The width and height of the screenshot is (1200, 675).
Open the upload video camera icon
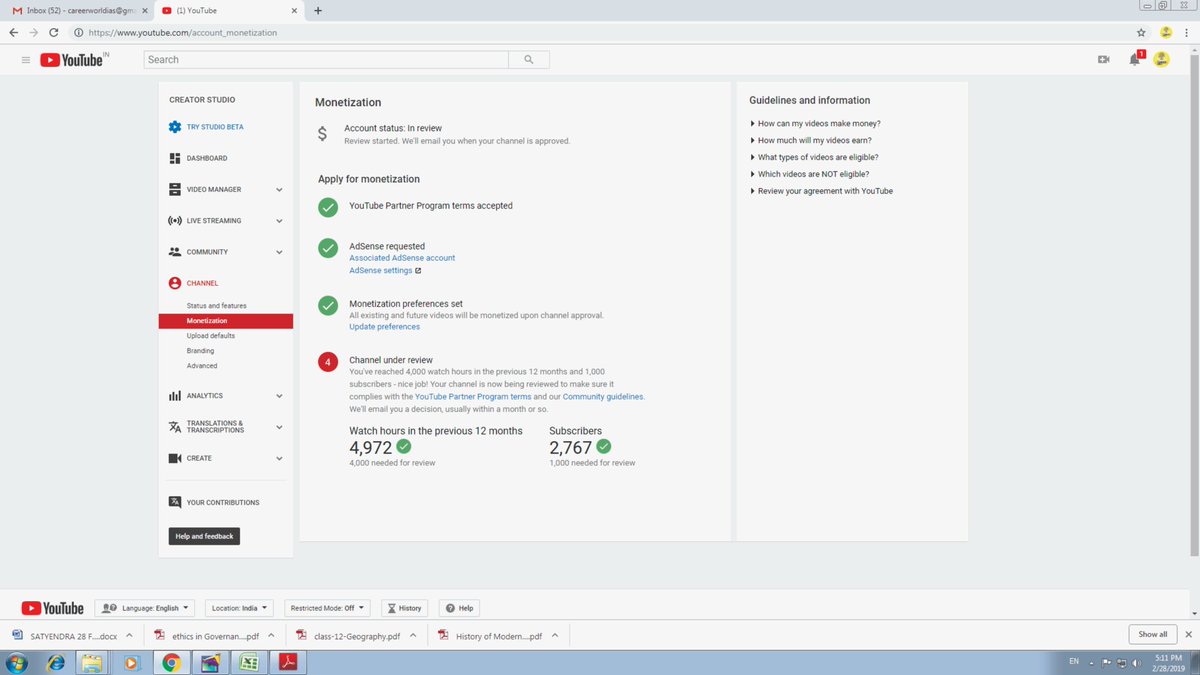coord(1104,60)
